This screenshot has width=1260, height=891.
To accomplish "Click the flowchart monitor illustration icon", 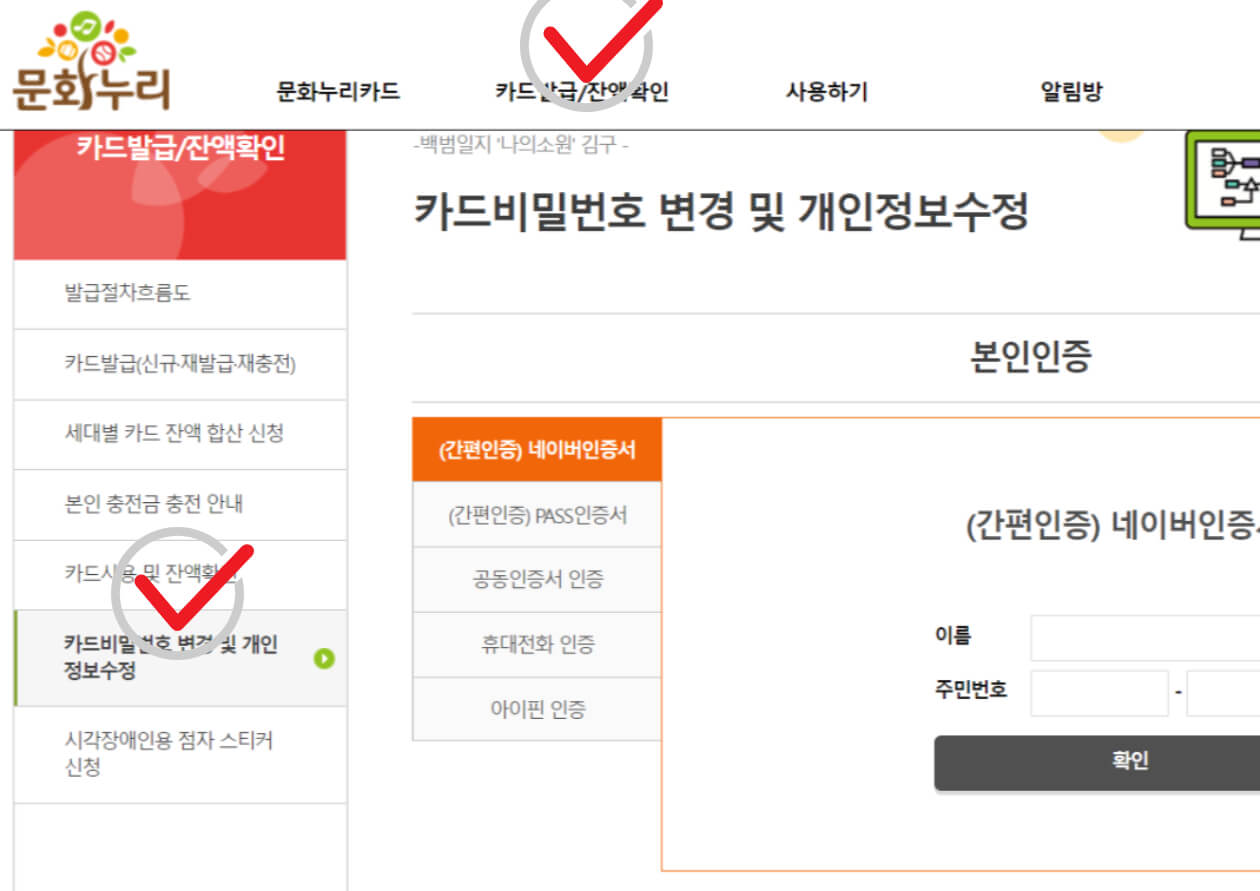I will click(x=1222, y=184).
